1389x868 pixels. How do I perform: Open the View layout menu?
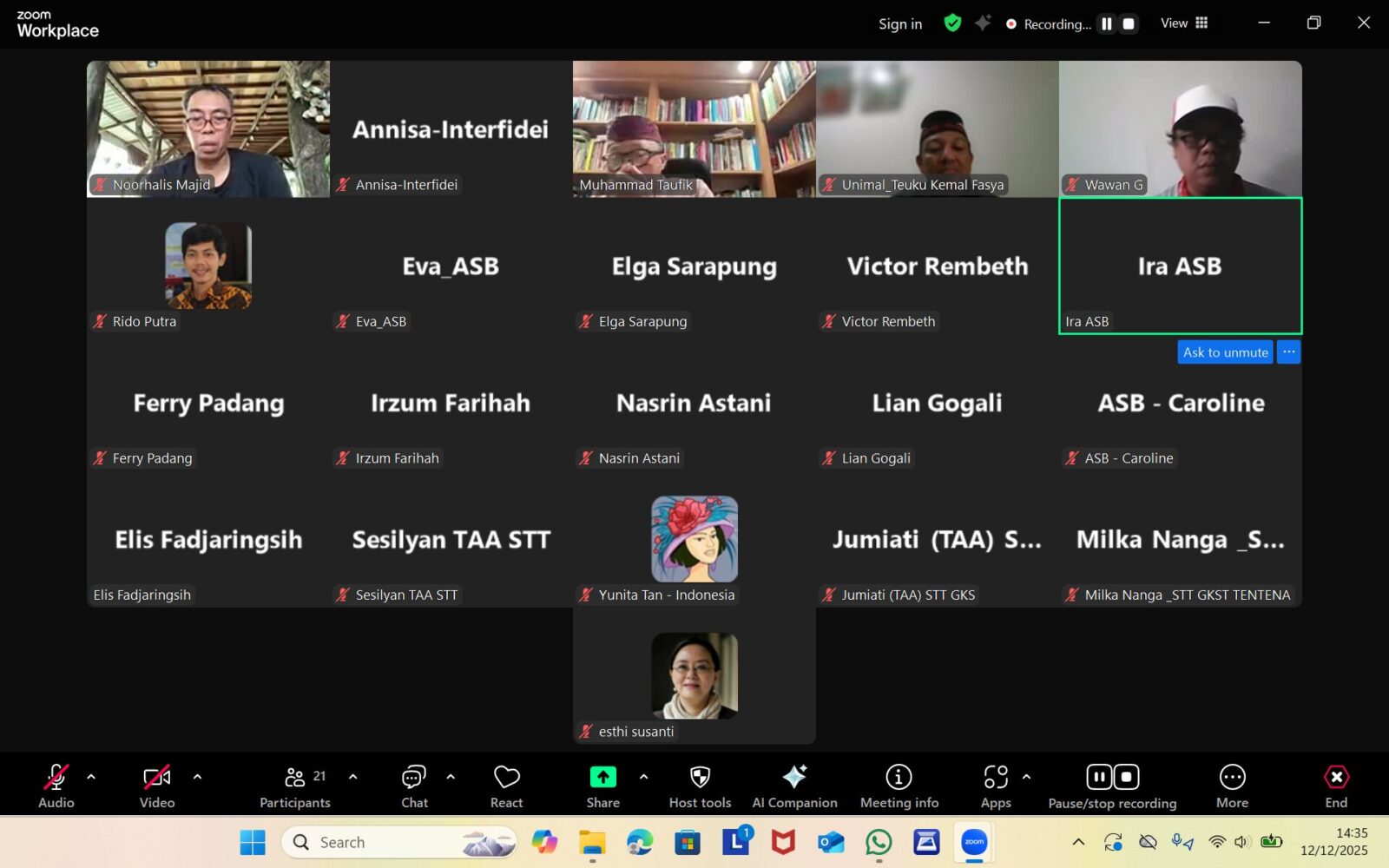click(1184, 23)
